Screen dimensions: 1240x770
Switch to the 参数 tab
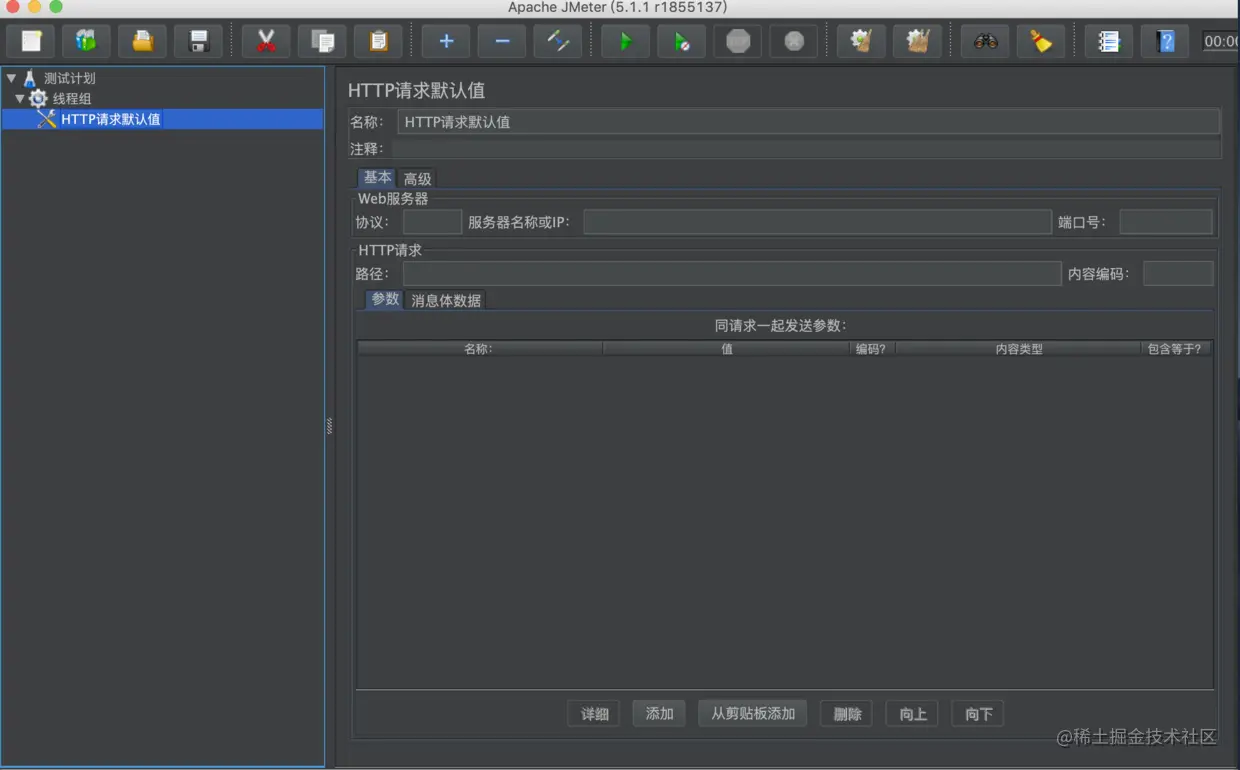click(x=385, y=299)
